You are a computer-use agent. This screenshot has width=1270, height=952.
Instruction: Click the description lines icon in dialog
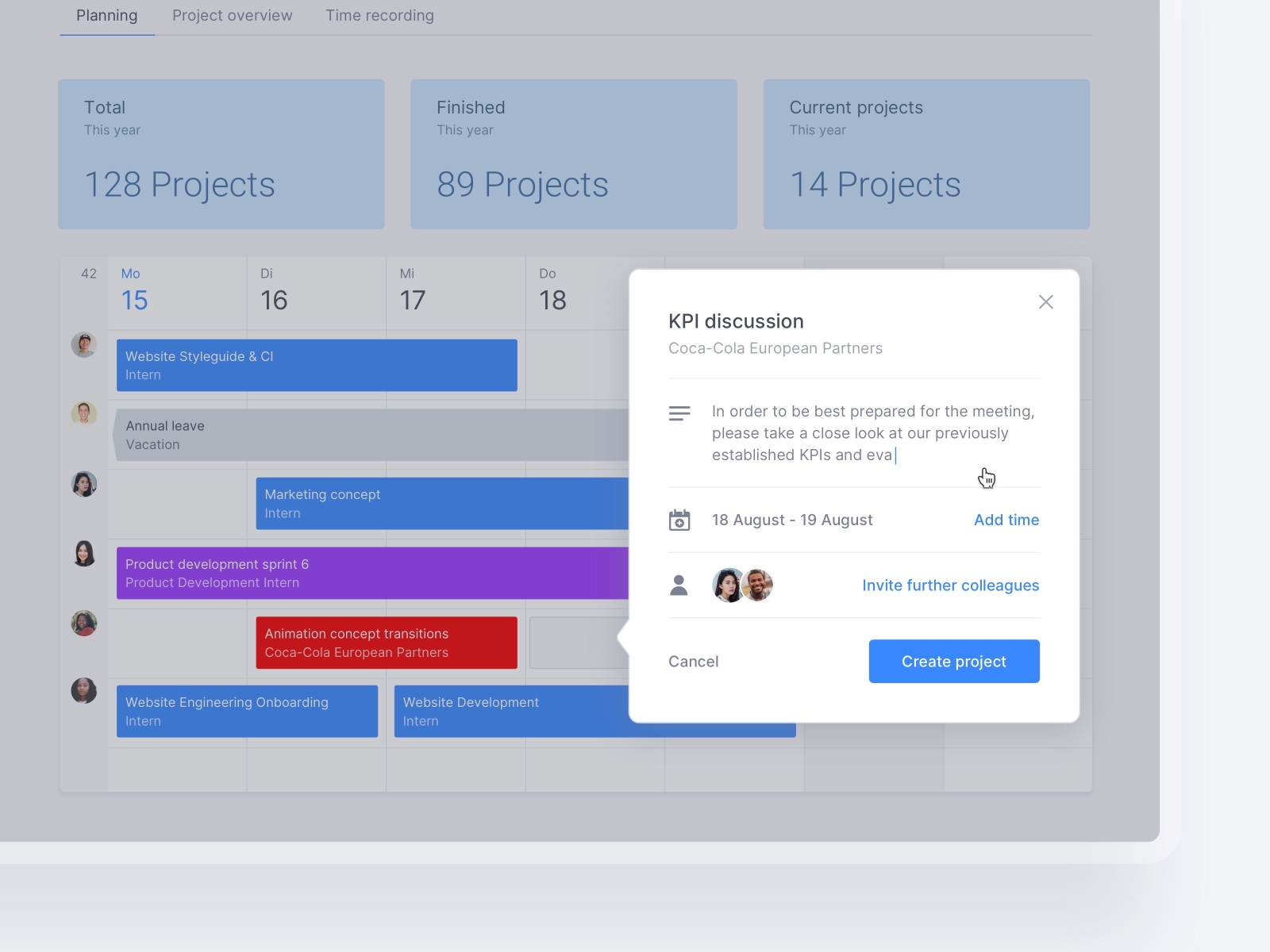[679, 413]
